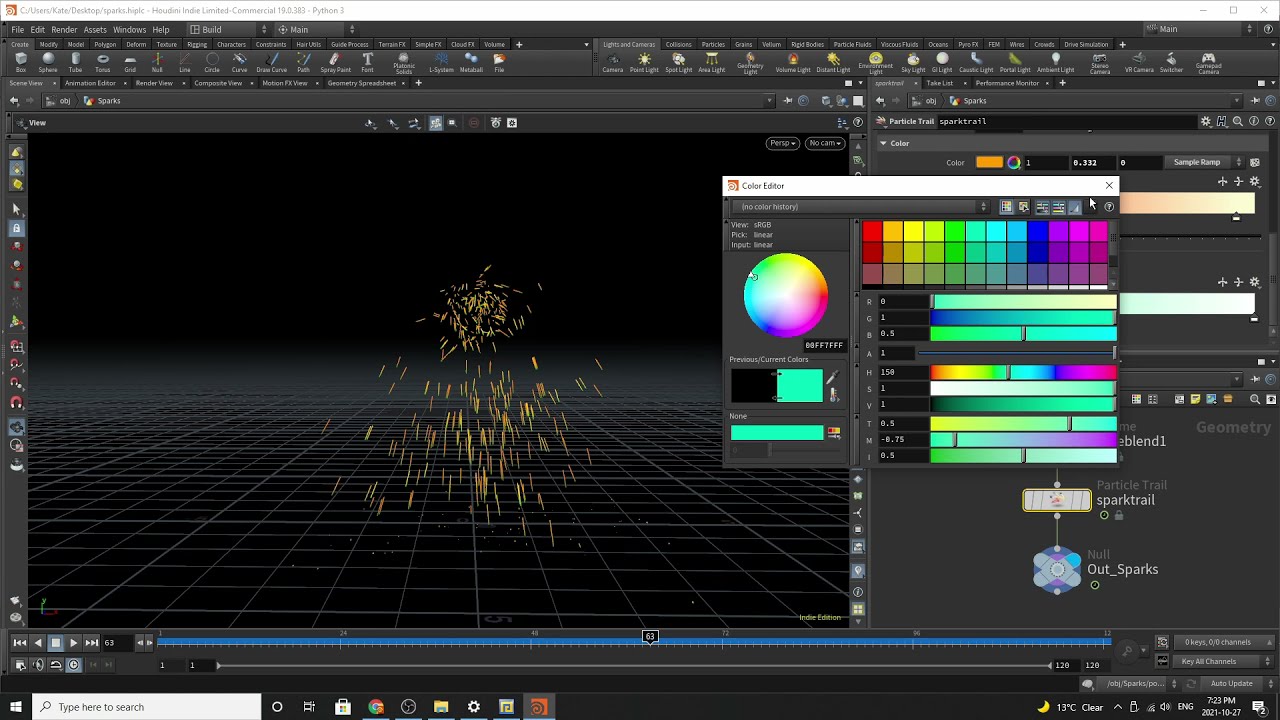Choose the Metaball shelf tool
This screenshot has width=1280, height=720.
pos(471,63)
